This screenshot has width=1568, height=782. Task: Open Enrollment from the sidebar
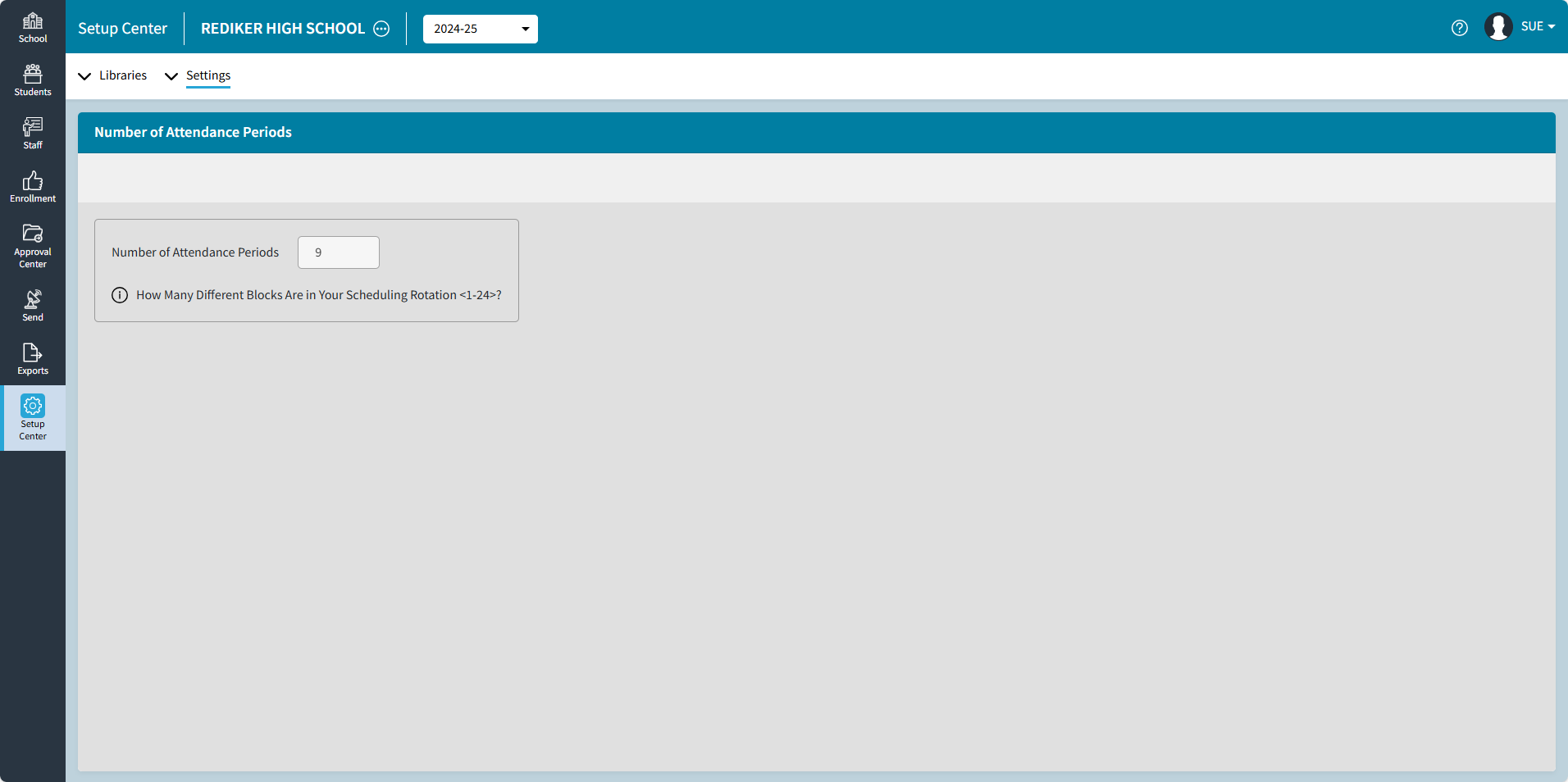[33, 187]
